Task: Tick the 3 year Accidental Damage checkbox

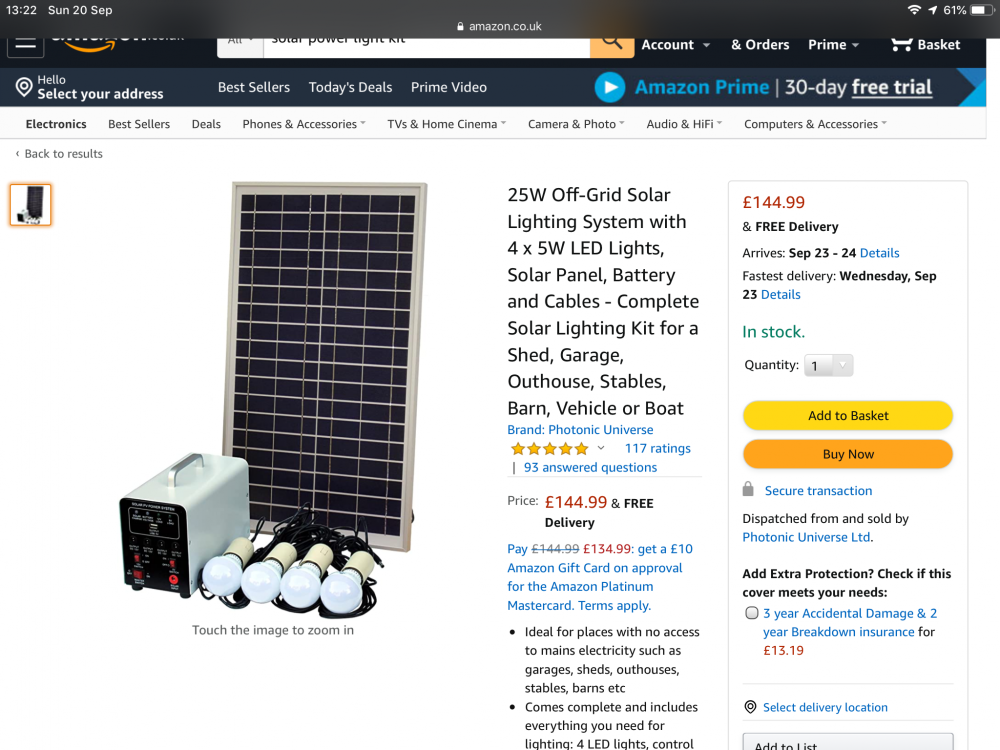Action: (x=752, y=613)
